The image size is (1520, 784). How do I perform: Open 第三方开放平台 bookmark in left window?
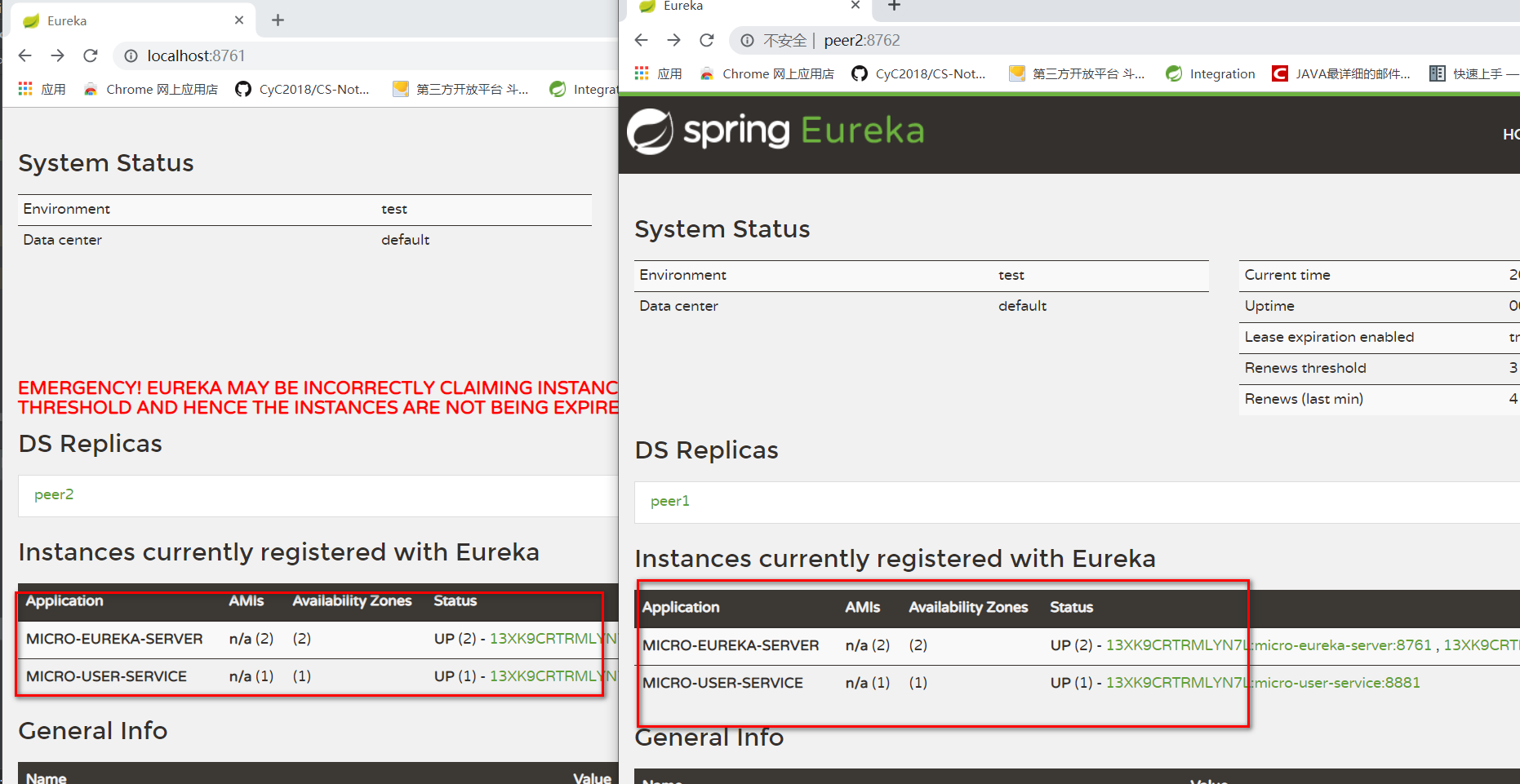pyautogui.click(x=461, y=89)
